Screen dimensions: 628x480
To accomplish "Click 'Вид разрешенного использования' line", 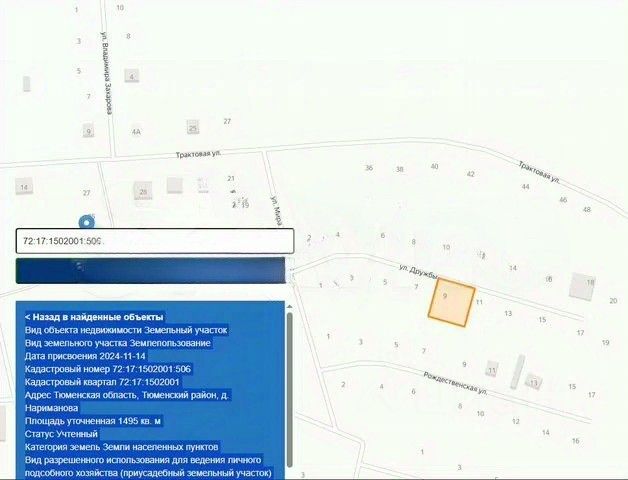I will [143, 460].
